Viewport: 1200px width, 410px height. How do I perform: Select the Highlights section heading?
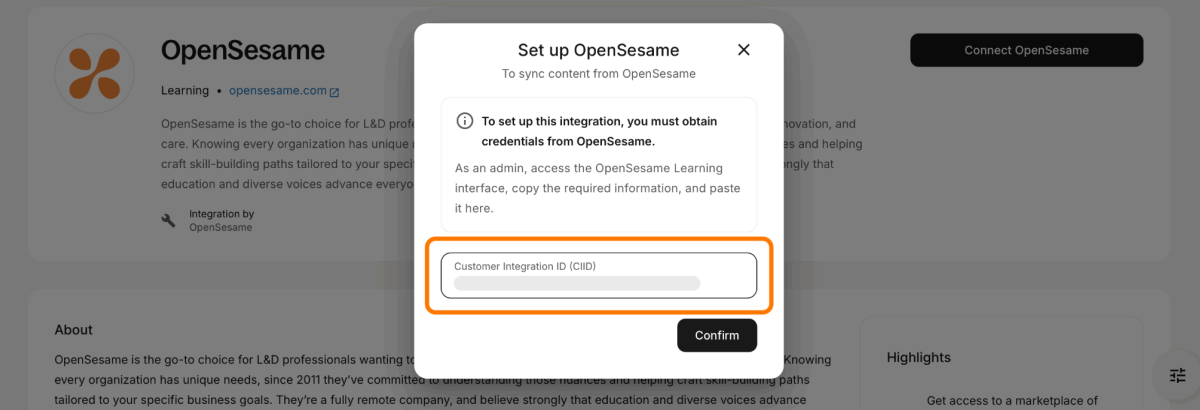[918, 357]
